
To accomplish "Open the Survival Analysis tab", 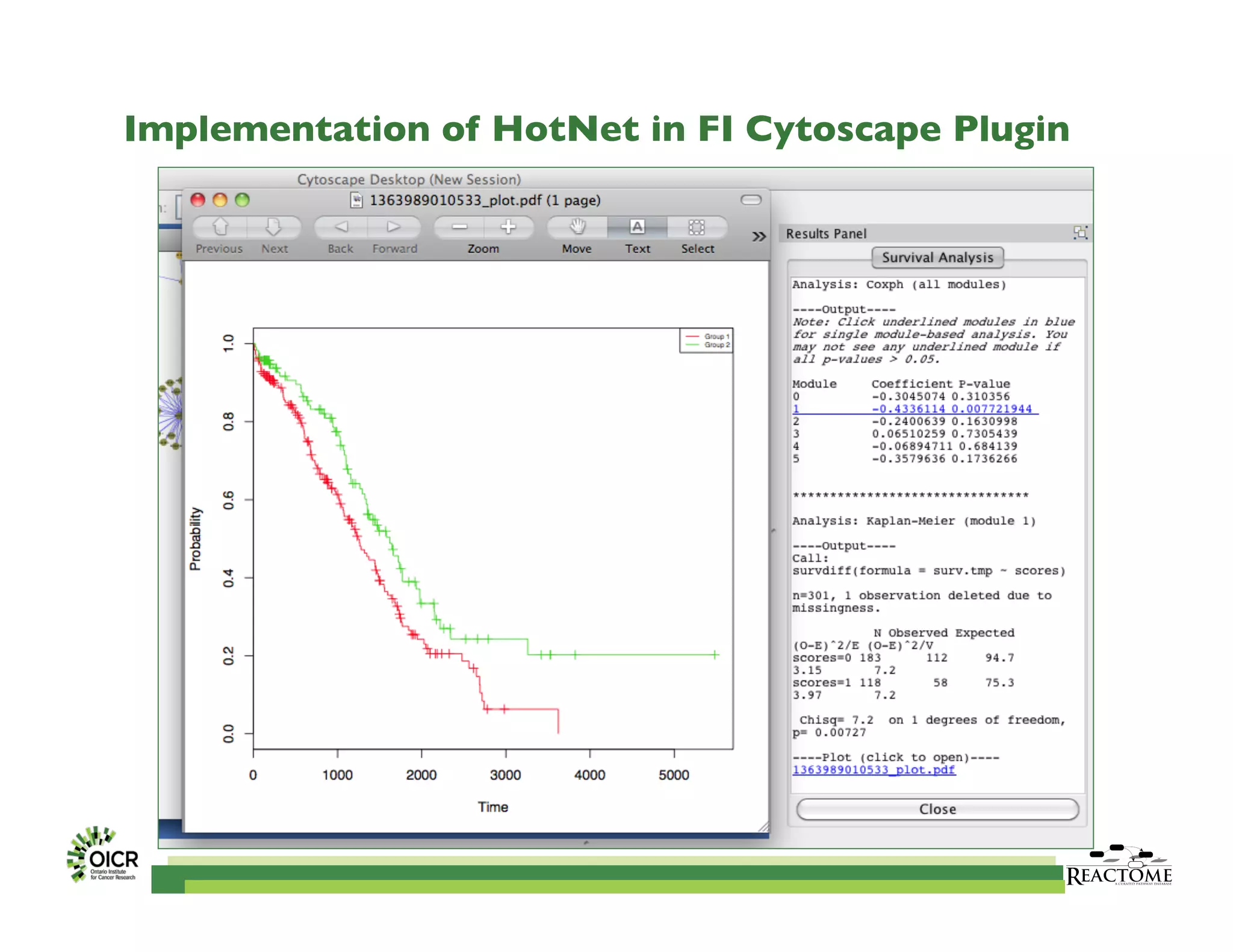I will click(x=937, y=258).
